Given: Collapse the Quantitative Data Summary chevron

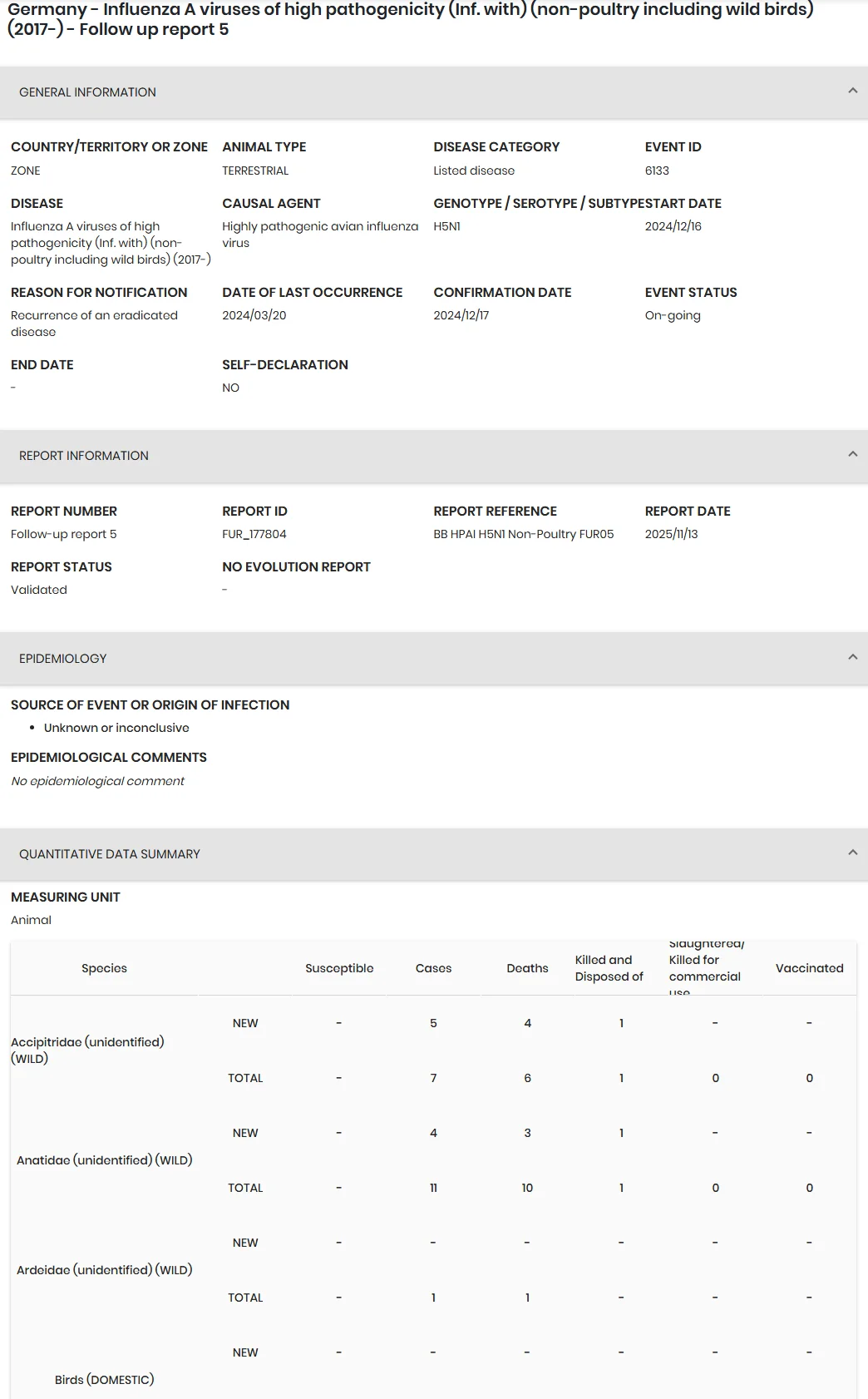Looking at the screenshot, I should pyautogui.click(x=852, y=853).
